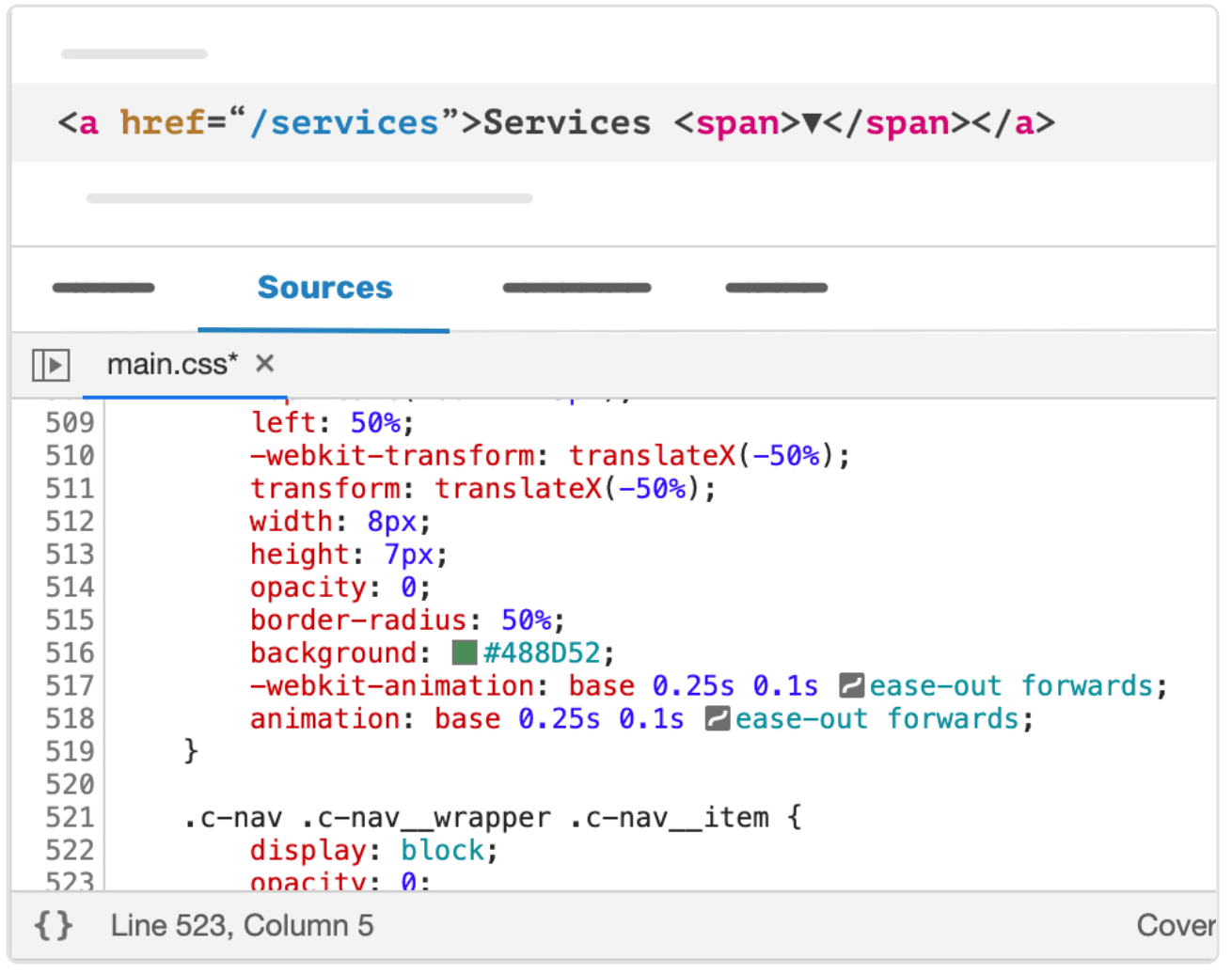Open the #488D52 background color swatch
The image size is (1232, 974).
[x=465, y=652]
